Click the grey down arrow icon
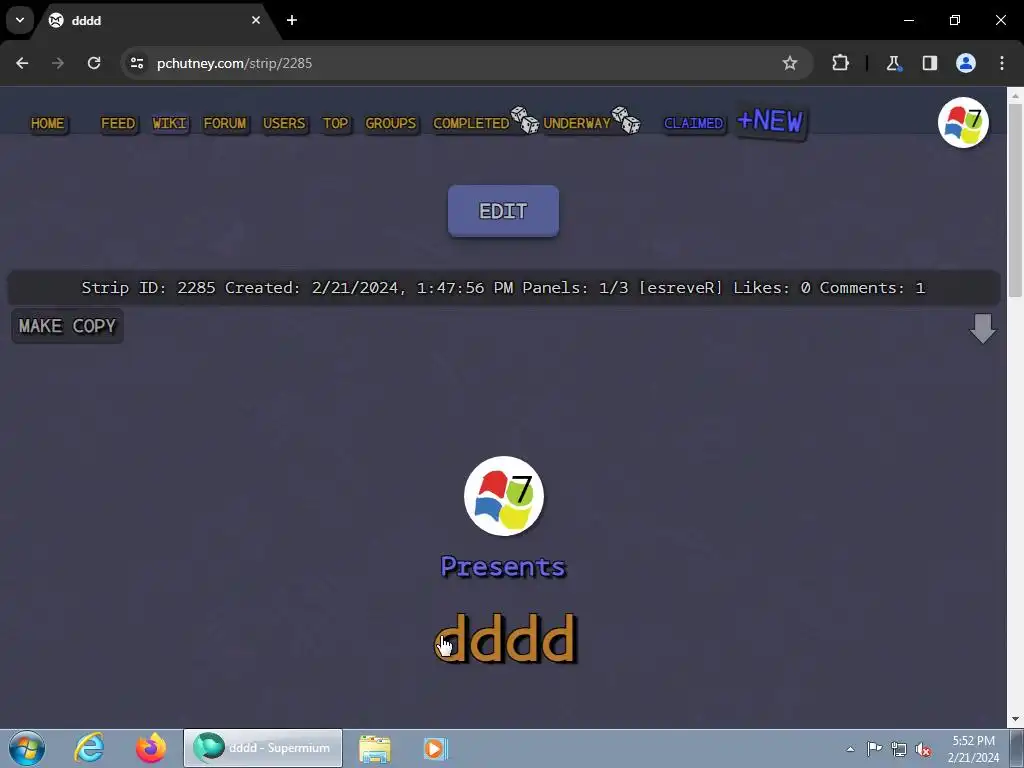 (982, 328)
